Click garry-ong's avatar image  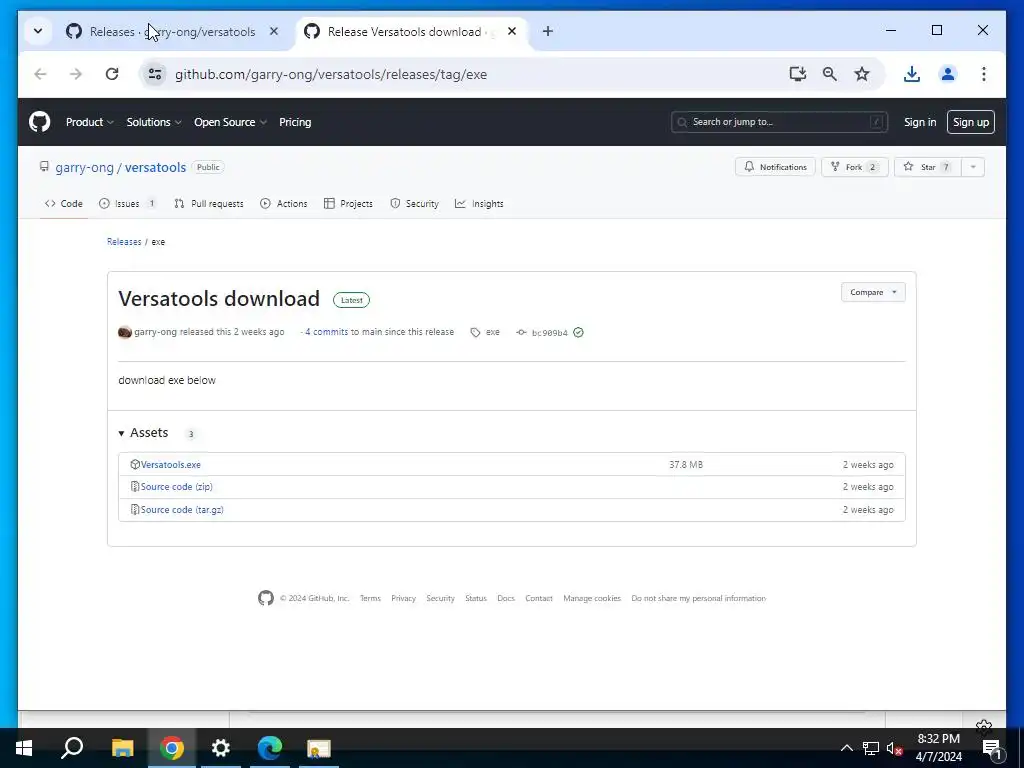point(125,332)
